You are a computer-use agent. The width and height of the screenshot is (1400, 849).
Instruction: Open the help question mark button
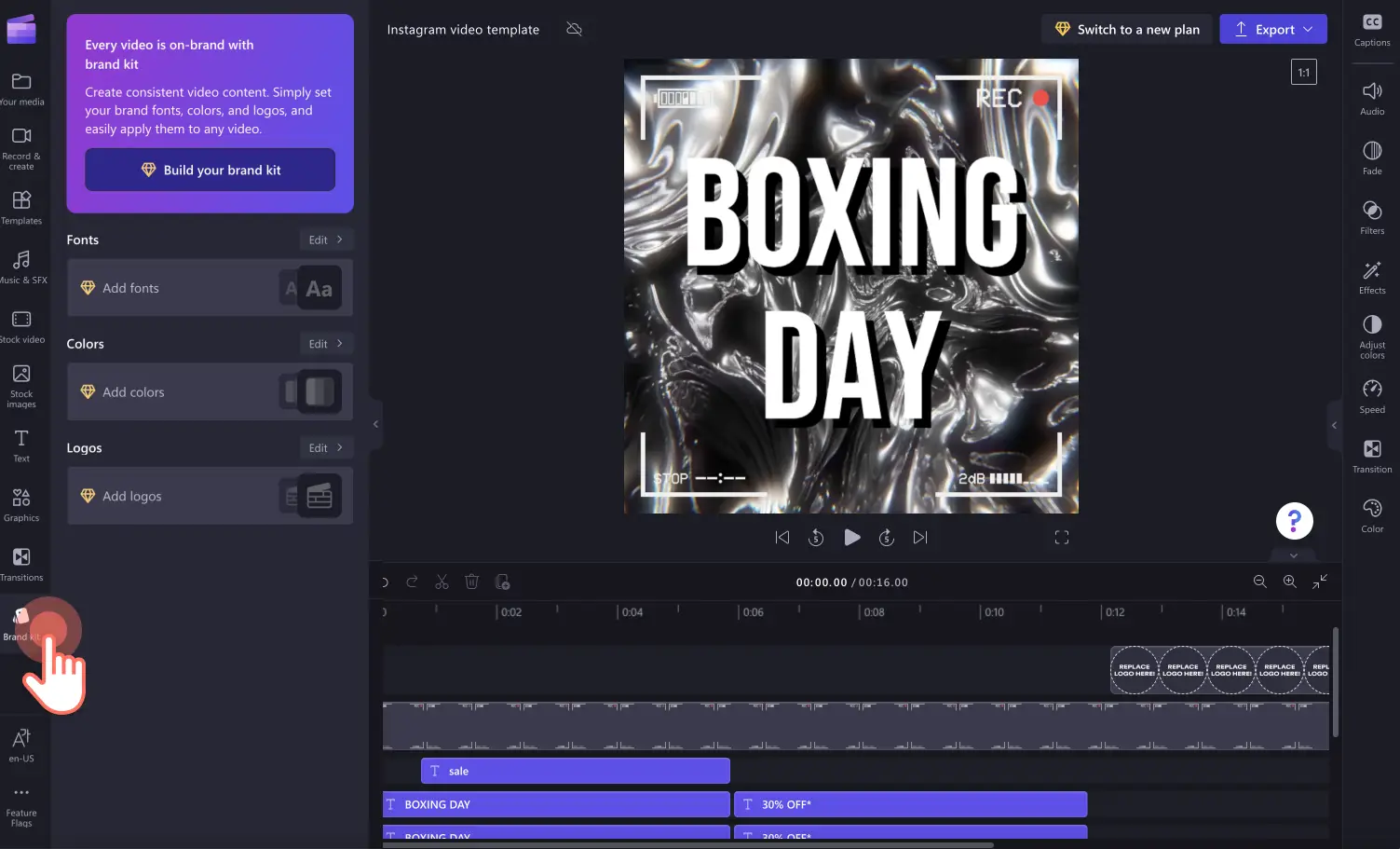[1294, 521]
